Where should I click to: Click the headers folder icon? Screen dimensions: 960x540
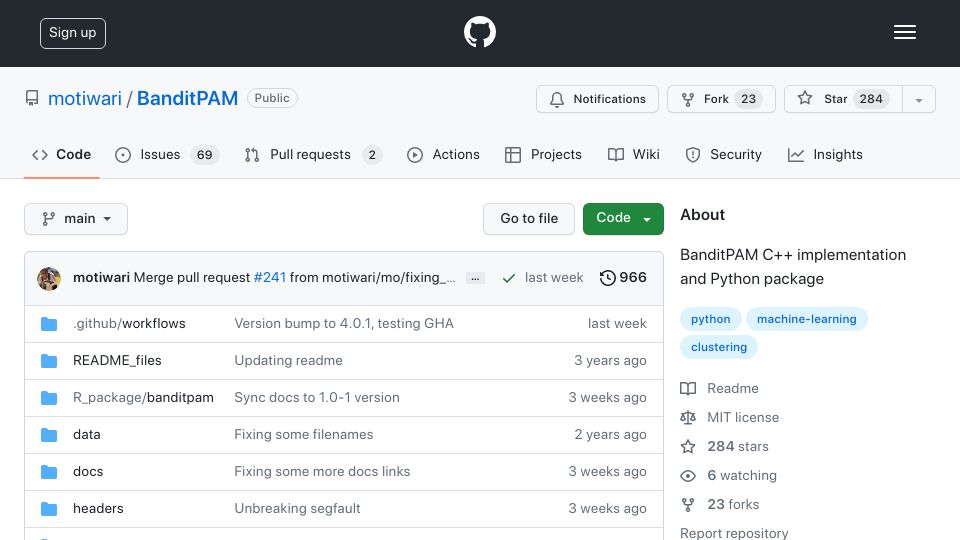tap(49, 509)
